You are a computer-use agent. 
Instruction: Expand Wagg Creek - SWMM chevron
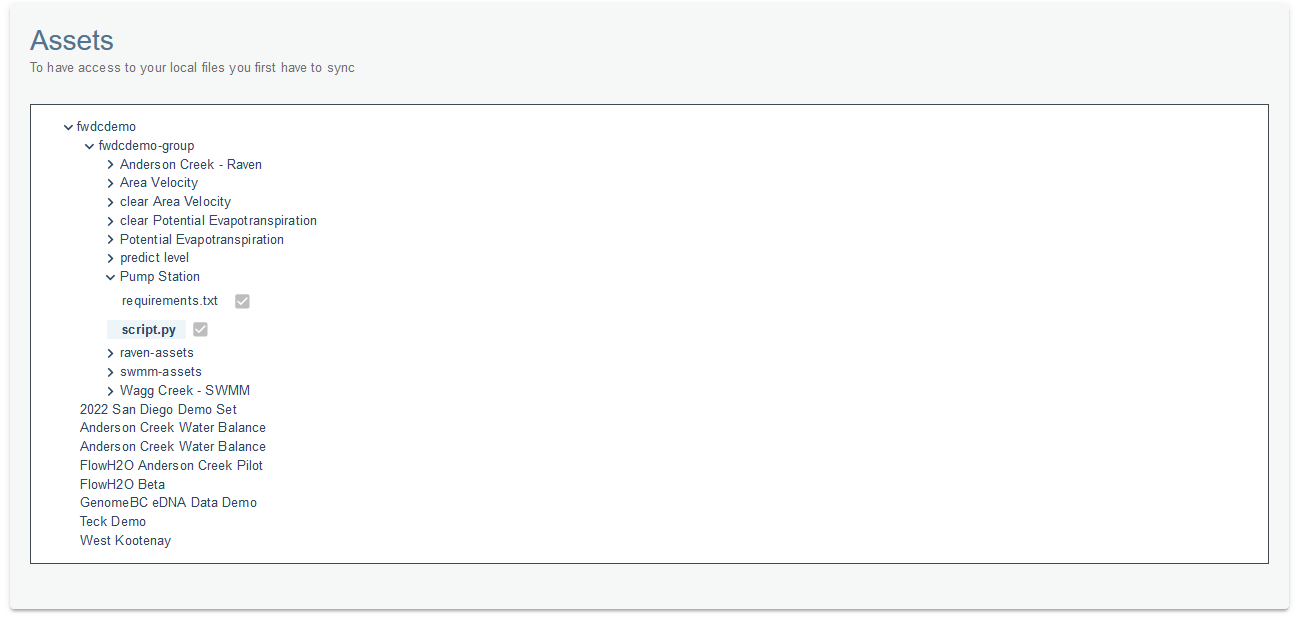coord(110,391)
